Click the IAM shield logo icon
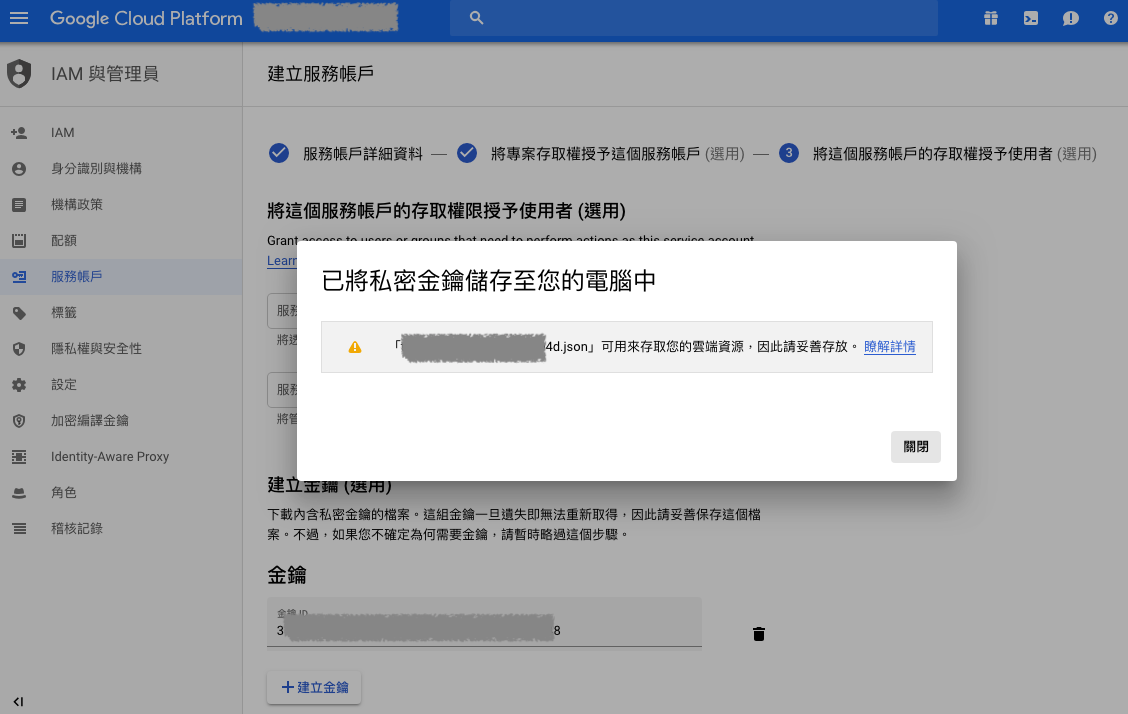This screenshot has height=714, width=1128. [x=20, y=74]
